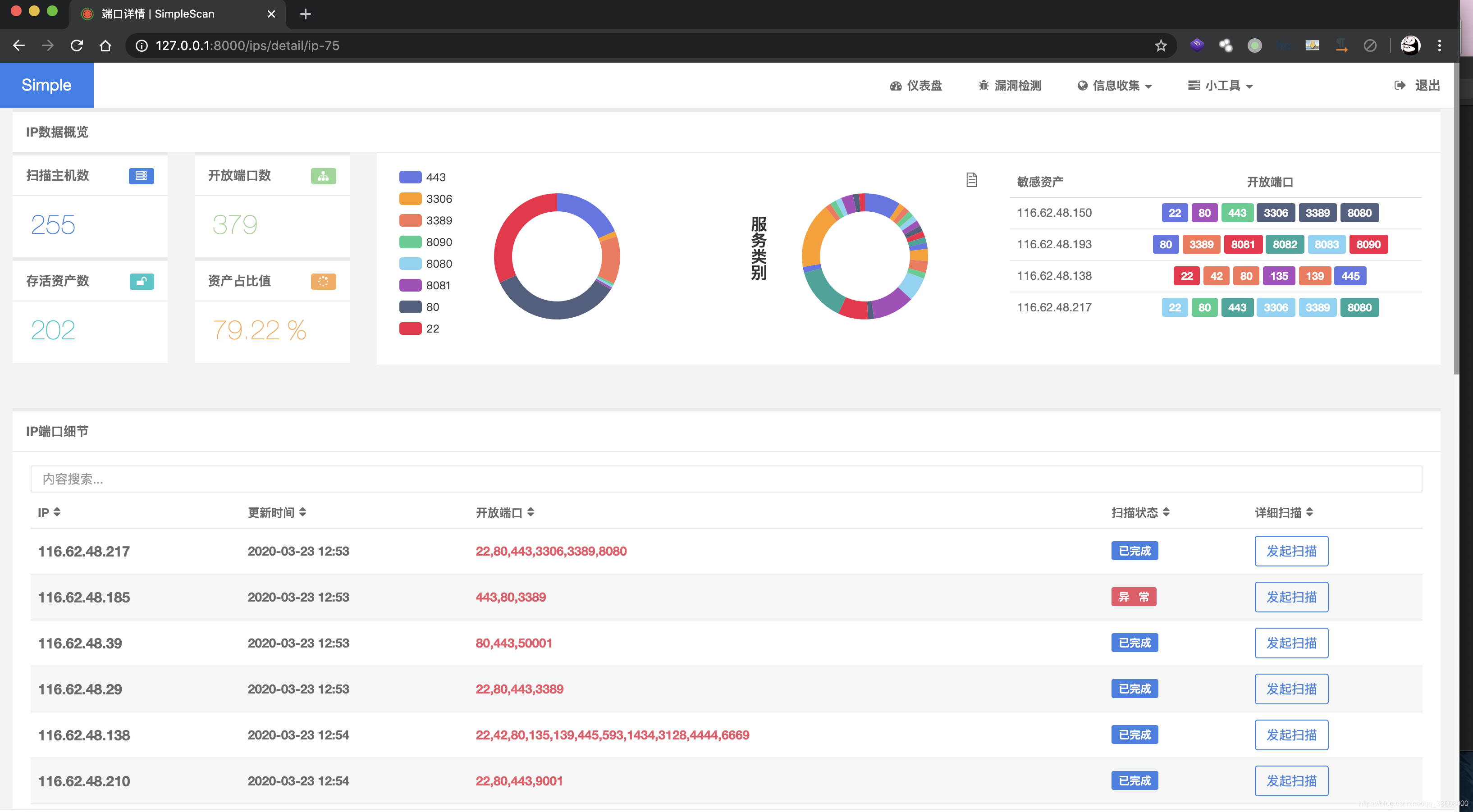Viewport: 1473px width, 812px height.
Task: Toggle the 80 legend entry
Action: 419,307
